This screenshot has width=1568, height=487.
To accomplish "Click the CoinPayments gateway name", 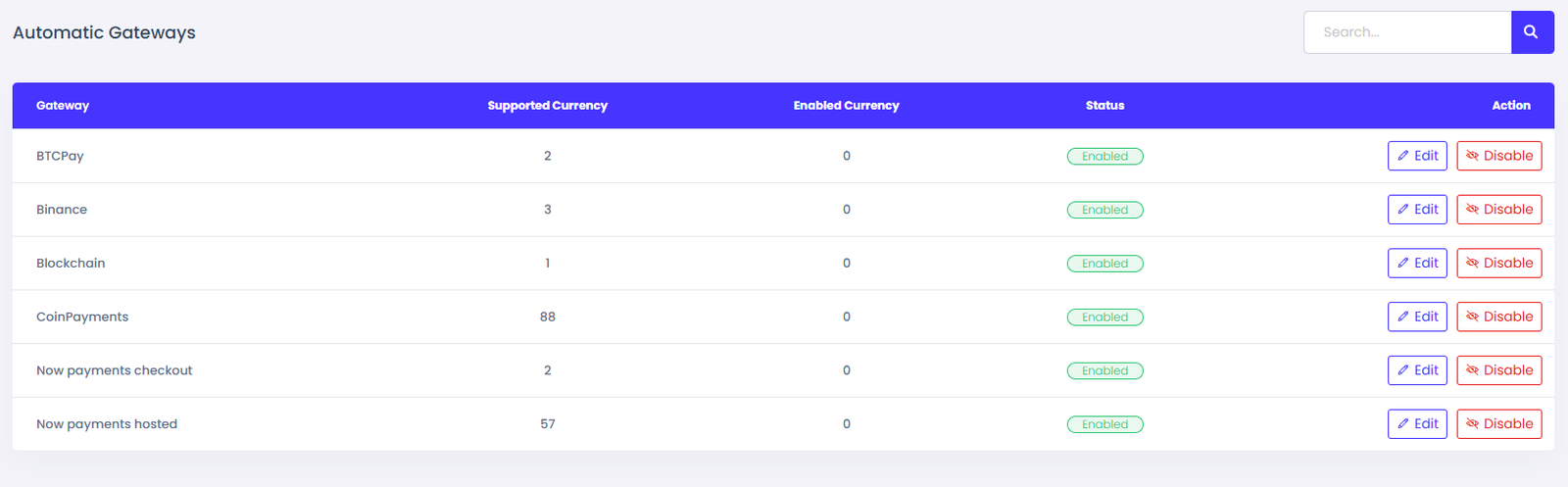I will 82,317.
